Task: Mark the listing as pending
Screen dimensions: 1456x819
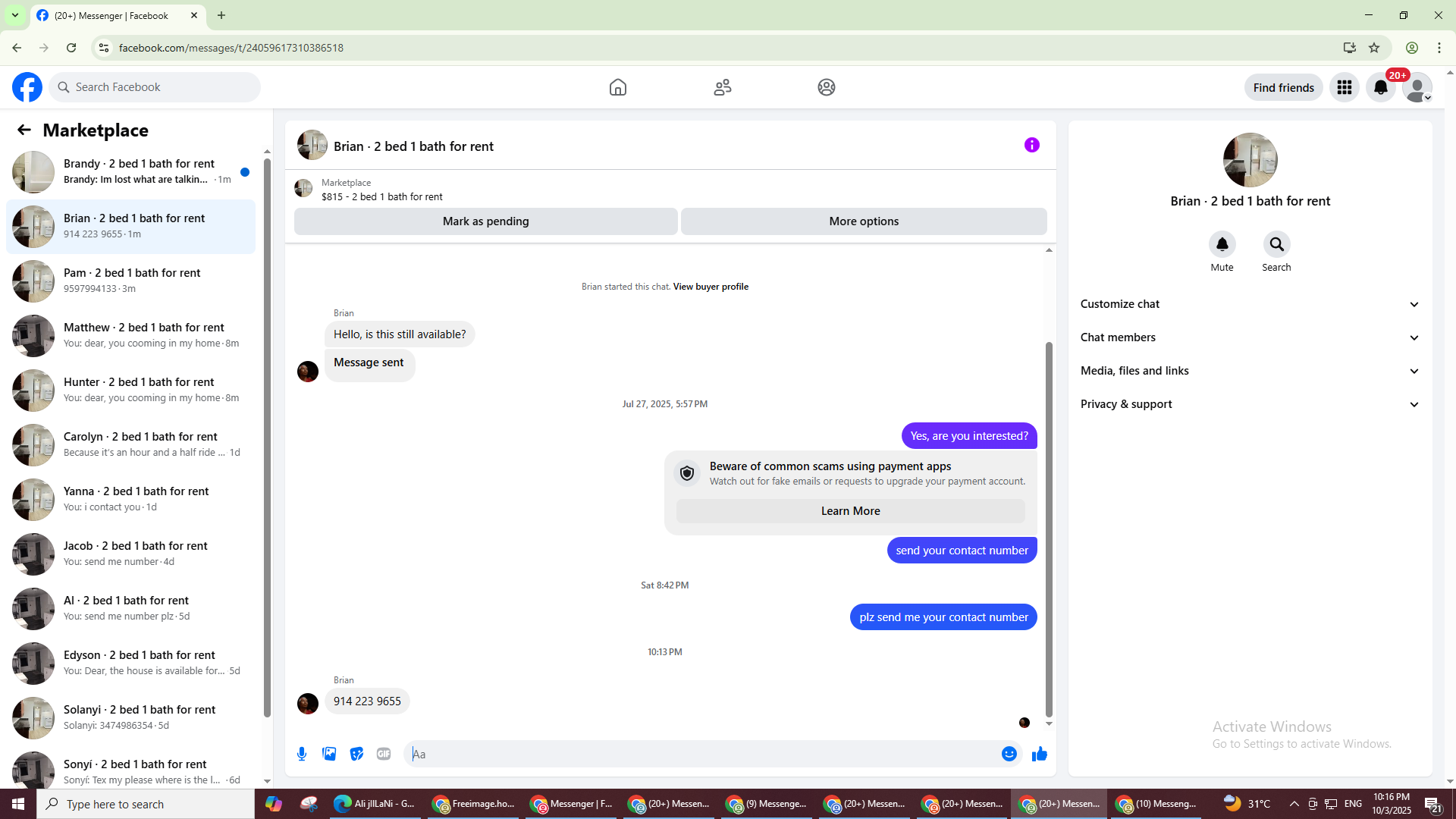Action: coord(486,221)
